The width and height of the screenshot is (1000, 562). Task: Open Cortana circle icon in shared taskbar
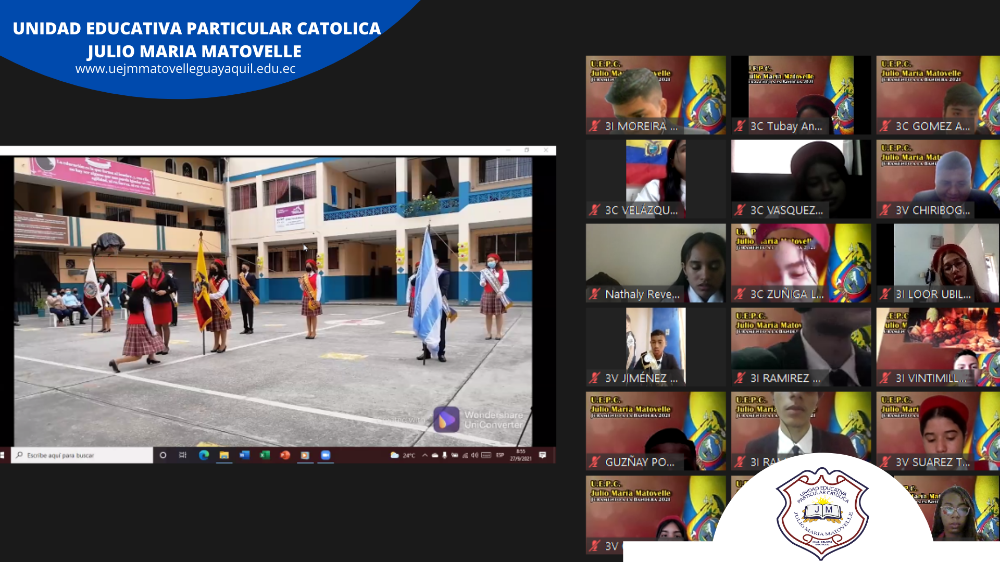[x=163, y=455]
